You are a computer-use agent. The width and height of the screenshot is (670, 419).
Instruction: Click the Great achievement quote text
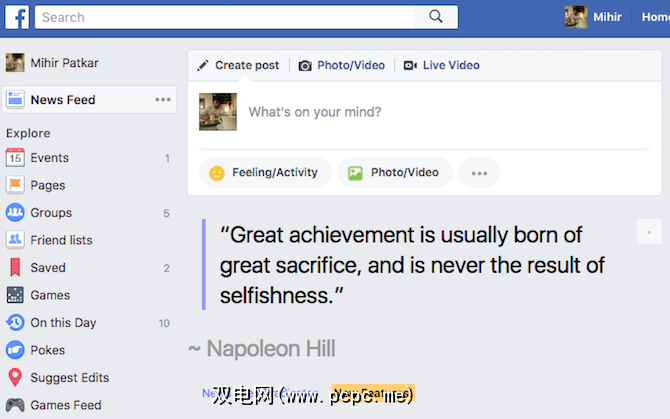pos(412,265)
